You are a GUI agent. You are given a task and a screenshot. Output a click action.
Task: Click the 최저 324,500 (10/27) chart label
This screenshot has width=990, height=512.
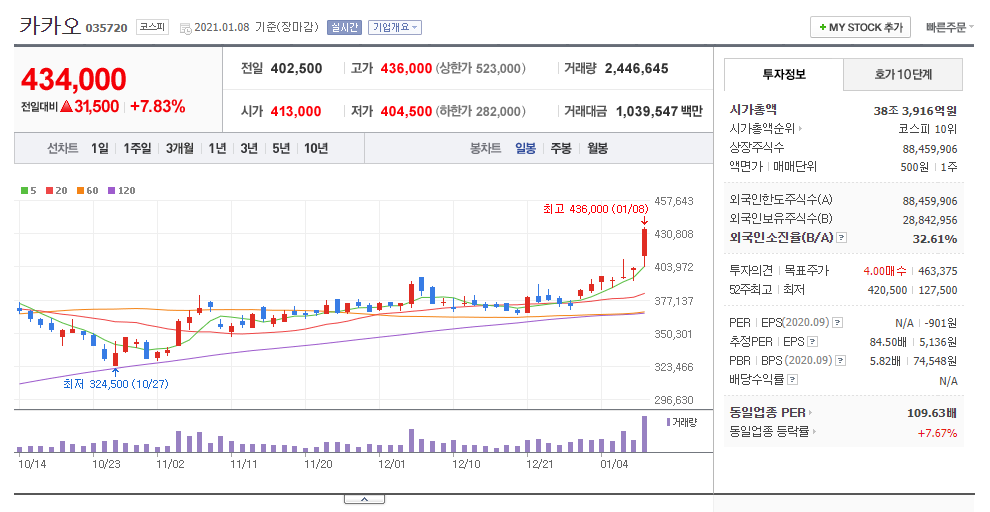(116, 384)
